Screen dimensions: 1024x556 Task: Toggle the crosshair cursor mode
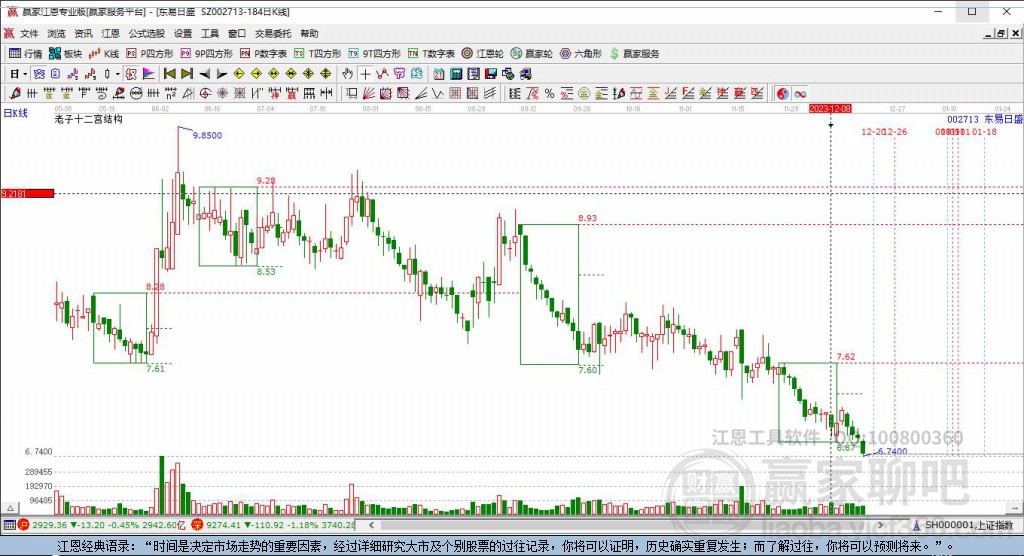[x=365, y=74]
